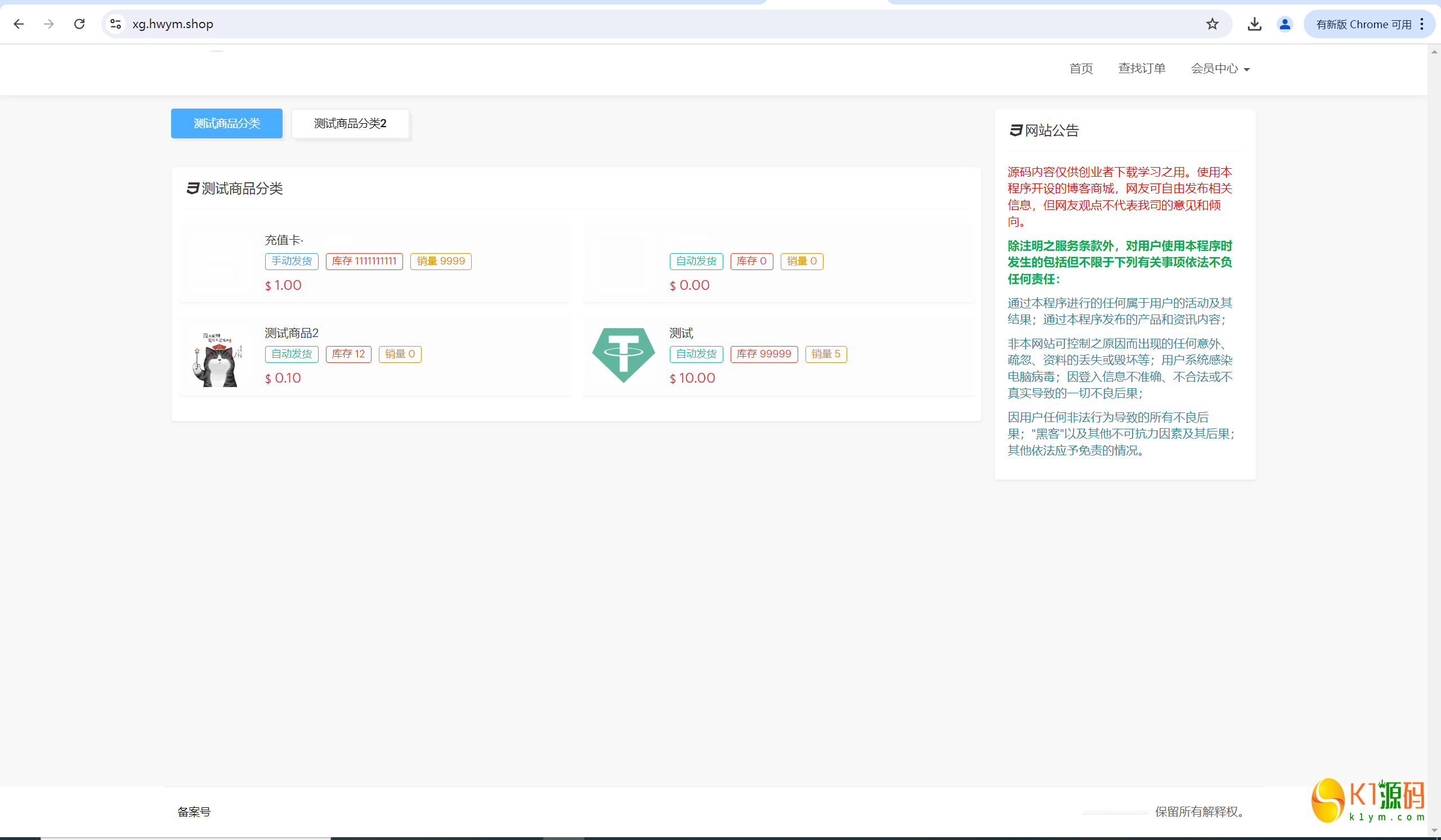This screenshot has width=1441, height=840.
Task: Open the browser downloads icon
Action: (1254, 24)
